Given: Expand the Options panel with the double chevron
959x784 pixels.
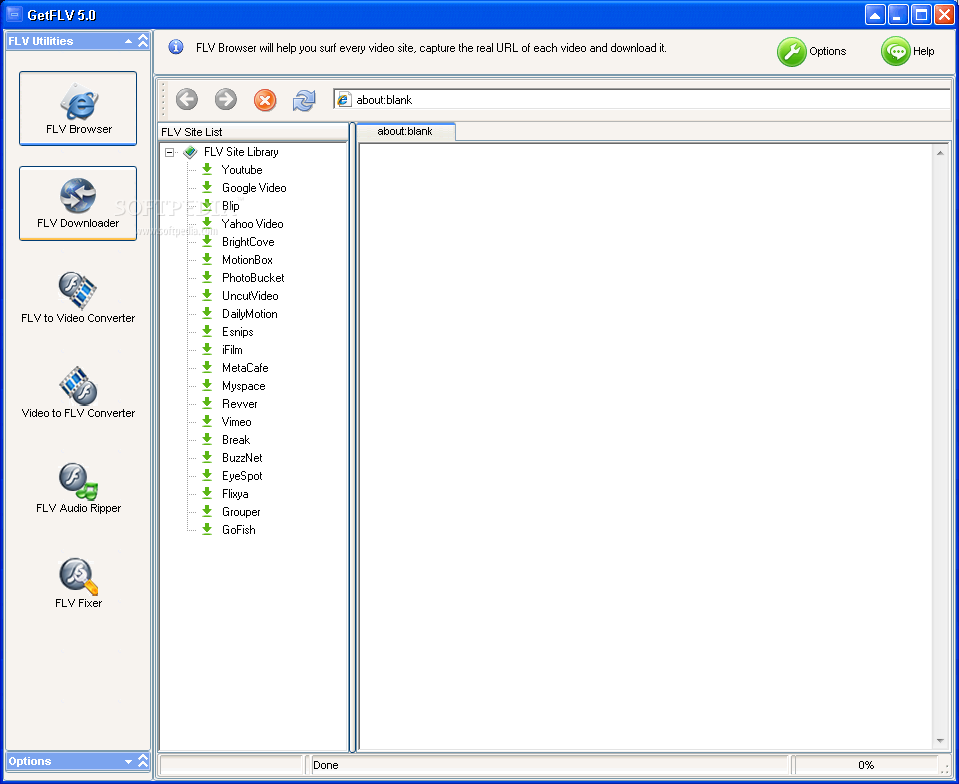Looking at the screenshot, I should [x=143, y=761].
